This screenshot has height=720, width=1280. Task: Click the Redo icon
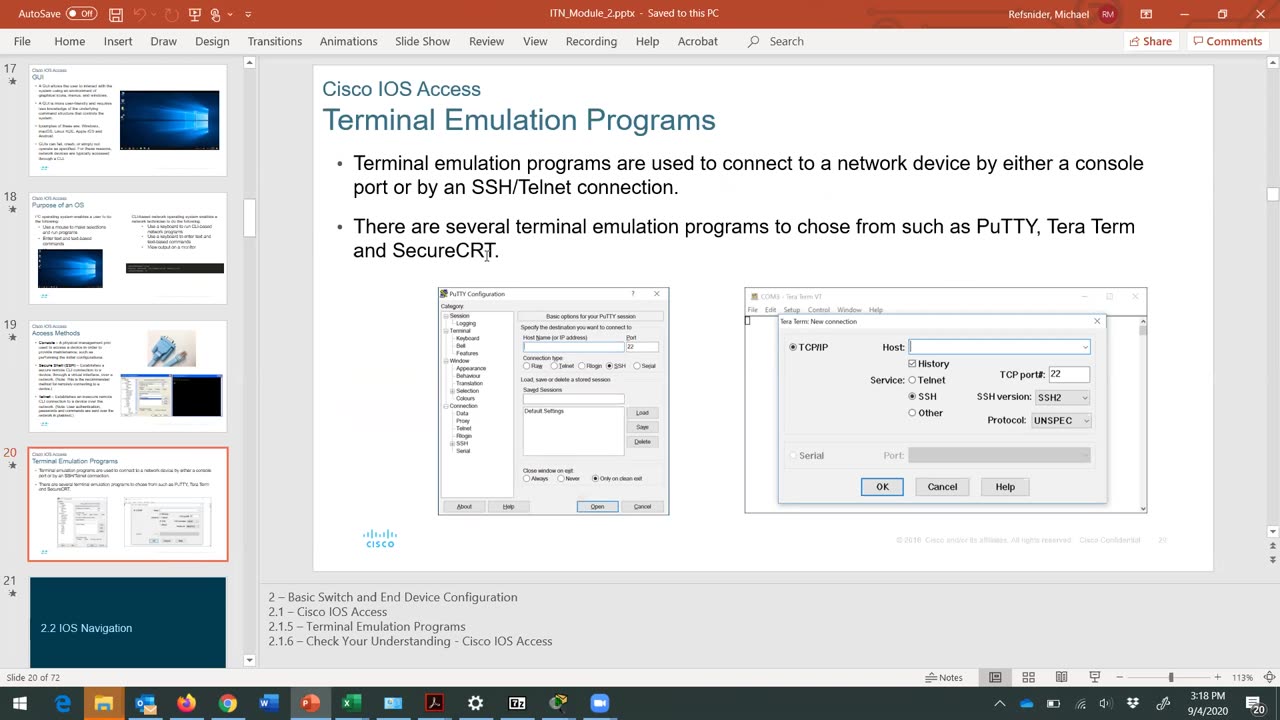173,14
